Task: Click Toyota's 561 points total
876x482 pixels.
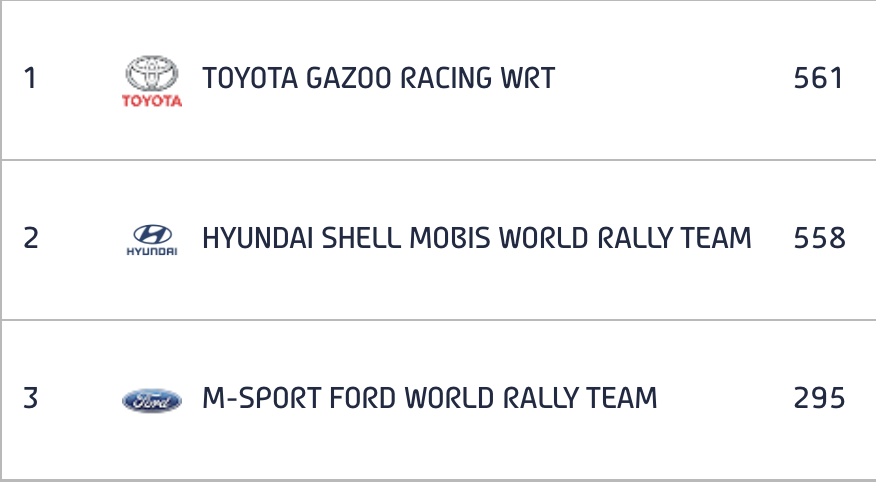Action: (818, 78)
